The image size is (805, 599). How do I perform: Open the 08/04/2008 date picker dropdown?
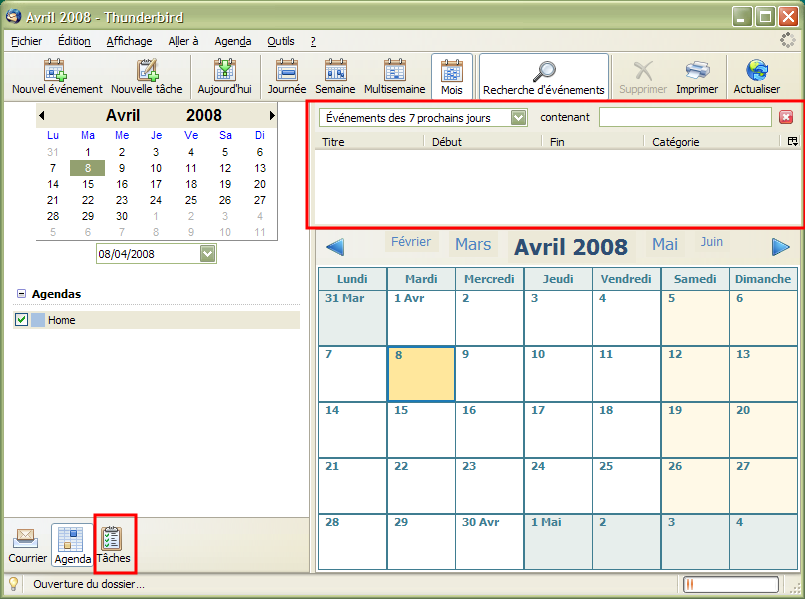pyautogui.click(x=207, y=254)
